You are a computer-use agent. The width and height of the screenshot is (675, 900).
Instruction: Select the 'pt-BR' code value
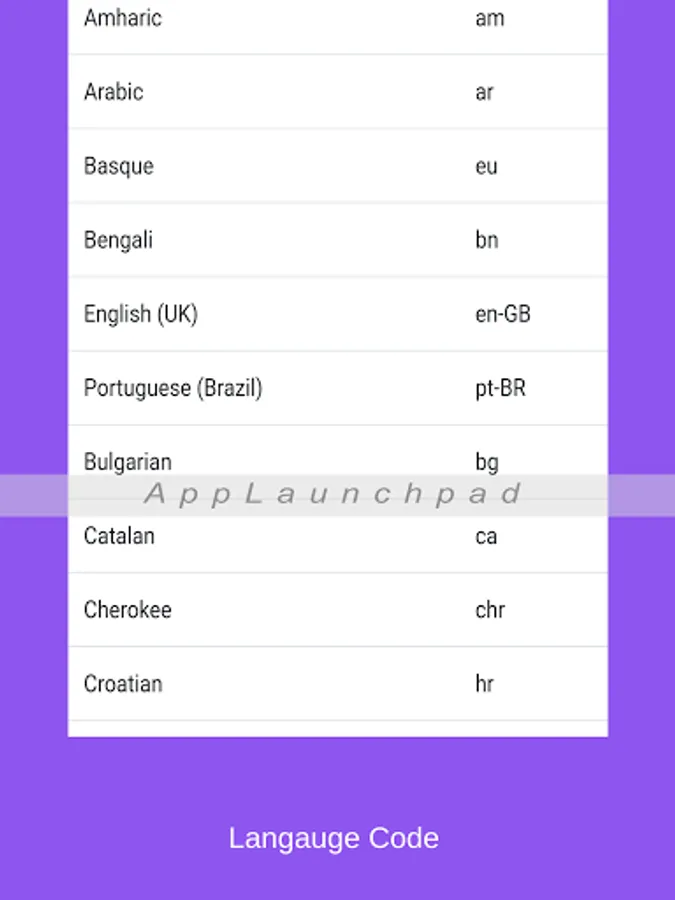pyautogui.click(x=500, y=388)
